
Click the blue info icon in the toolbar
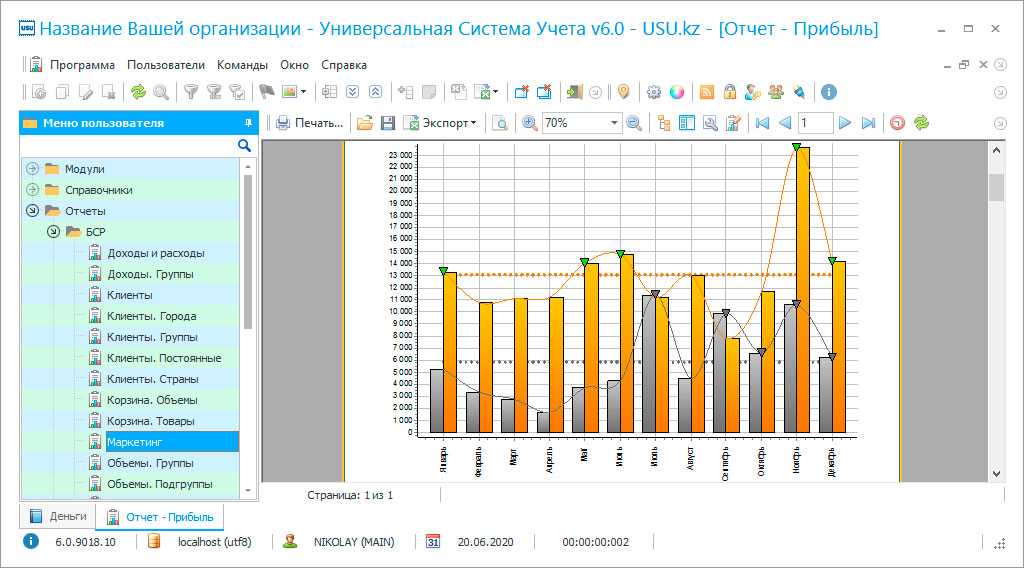pos(828,92)
